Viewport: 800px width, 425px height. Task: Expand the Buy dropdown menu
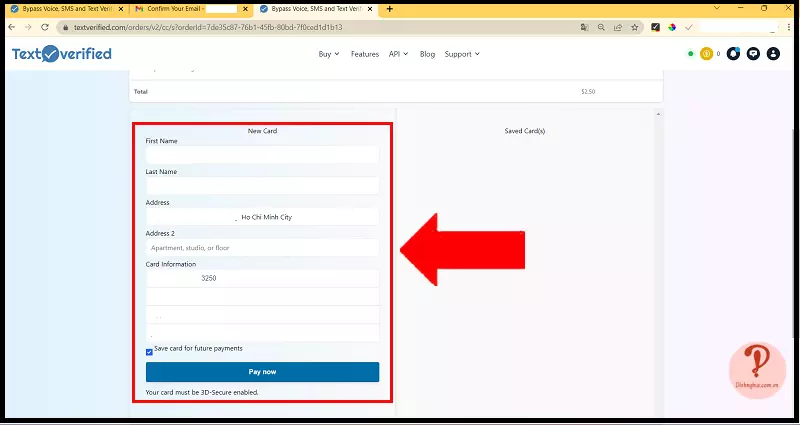tap(329, 54)
